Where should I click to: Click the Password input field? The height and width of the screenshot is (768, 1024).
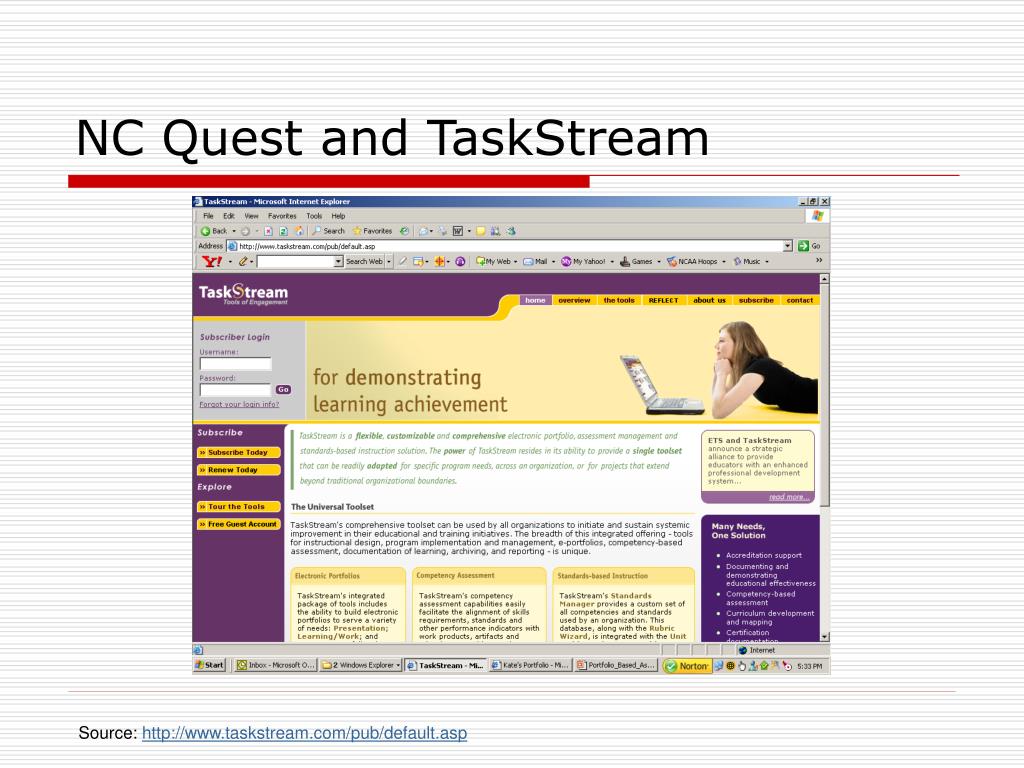(235, 390)
